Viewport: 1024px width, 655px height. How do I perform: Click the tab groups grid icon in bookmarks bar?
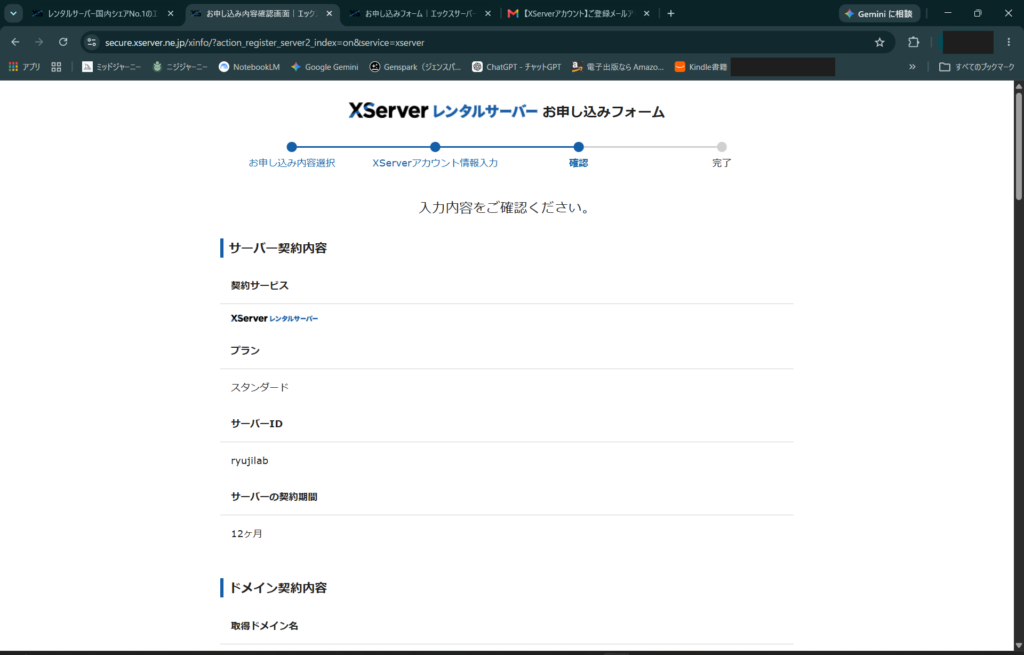pyautogui.click(x=56, y=67)
